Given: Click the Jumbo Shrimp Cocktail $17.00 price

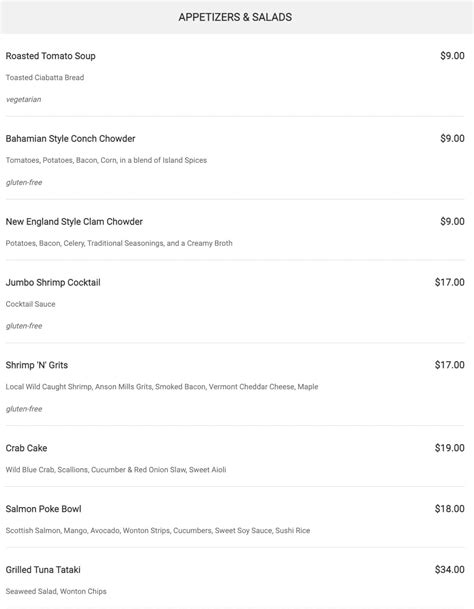Looking at the screenshot, I should tap(450, 282).
